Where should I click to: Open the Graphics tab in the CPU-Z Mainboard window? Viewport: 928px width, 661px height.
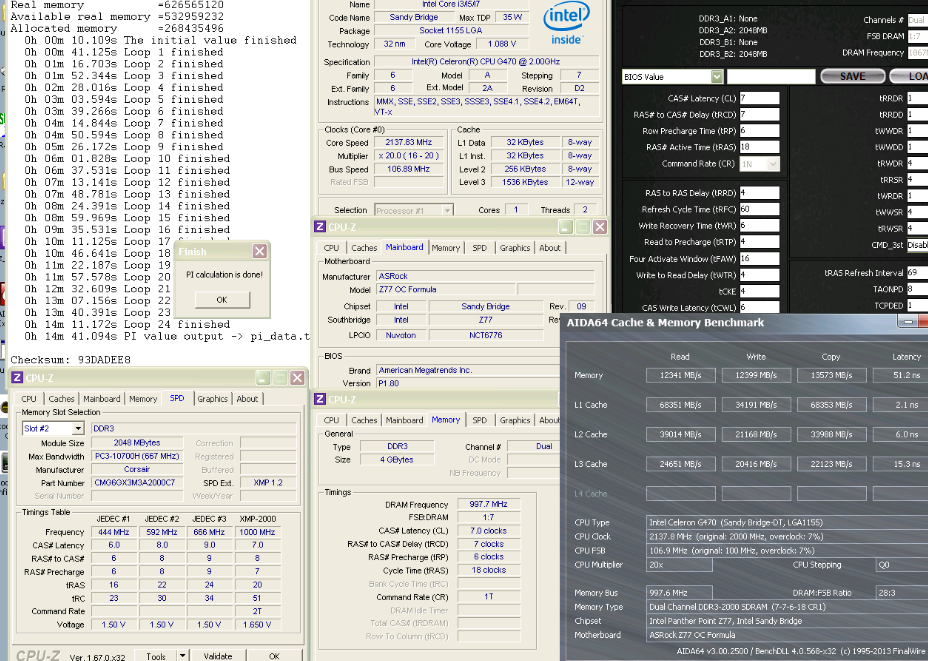pos(514,248)
